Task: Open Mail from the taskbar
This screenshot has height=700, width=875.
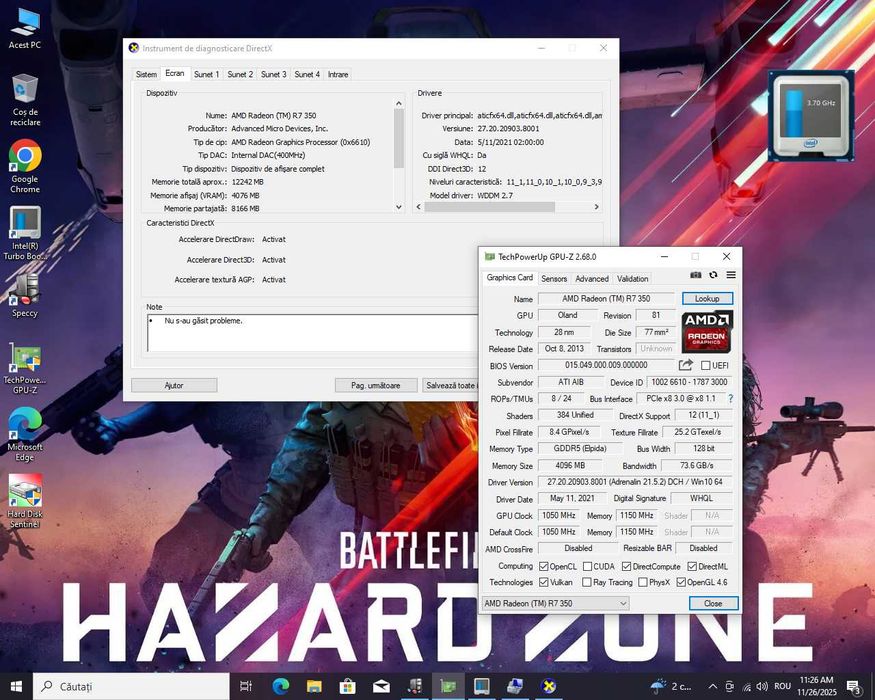Action: 381,686
